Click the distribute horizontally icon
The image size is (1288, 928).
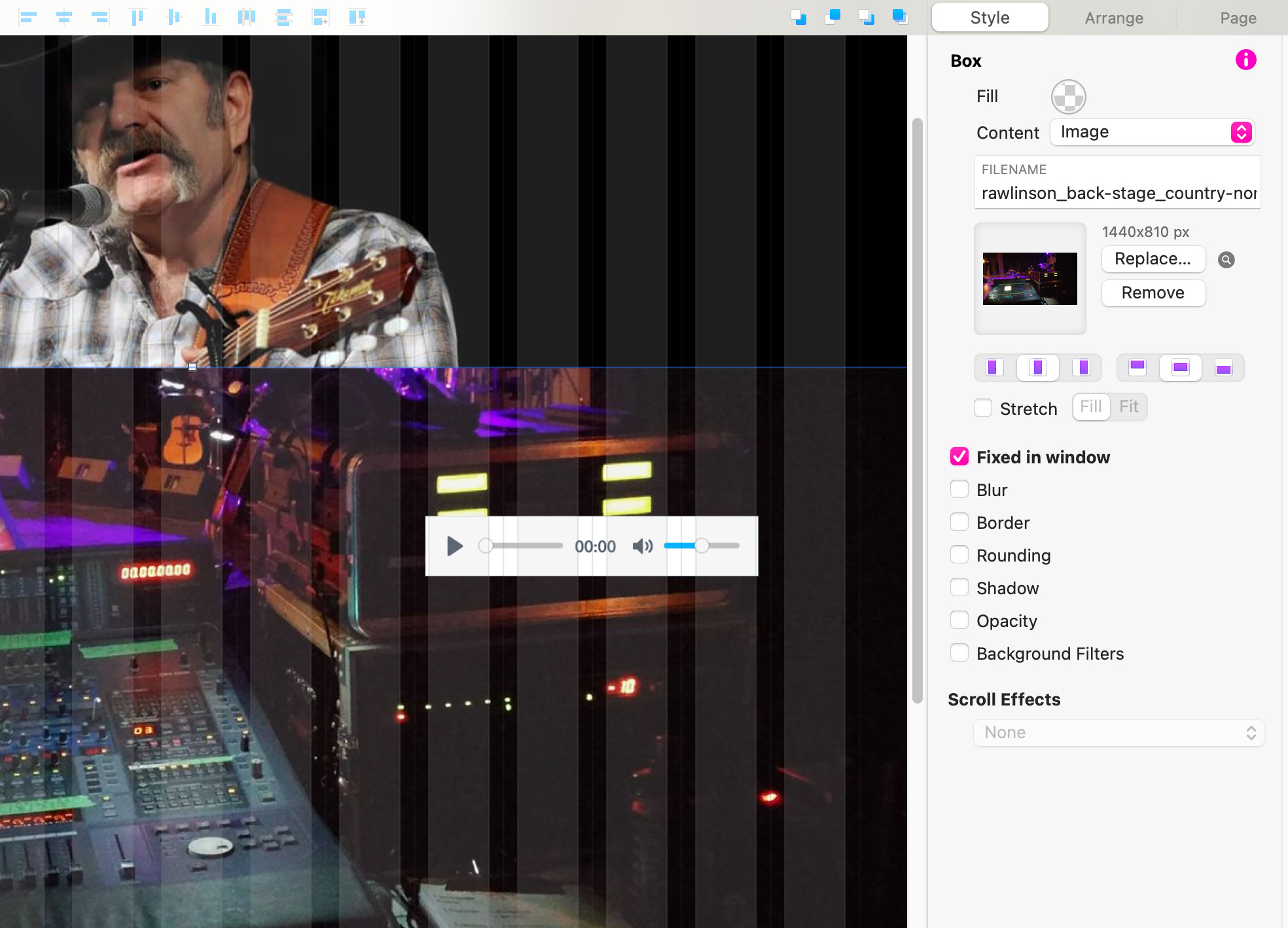click(247, 18)
